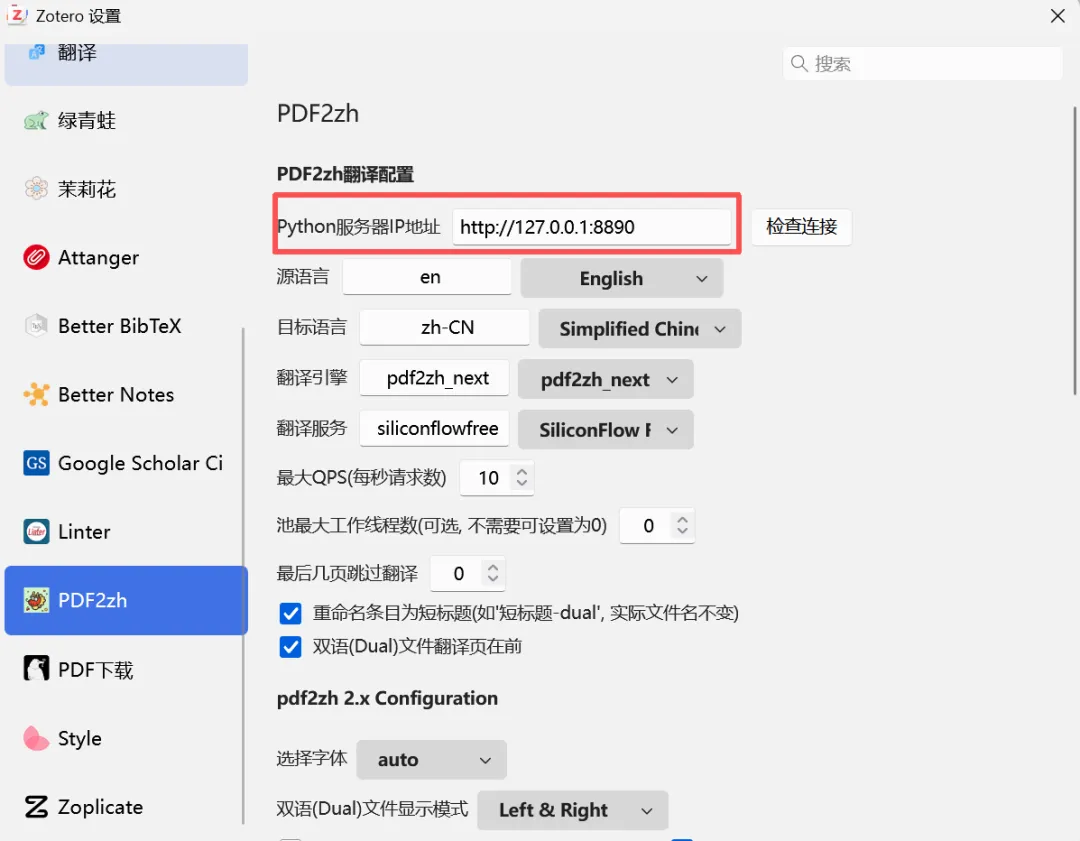
Task: Click the sidebar vertical scrollbar
Action: [243, 576]
